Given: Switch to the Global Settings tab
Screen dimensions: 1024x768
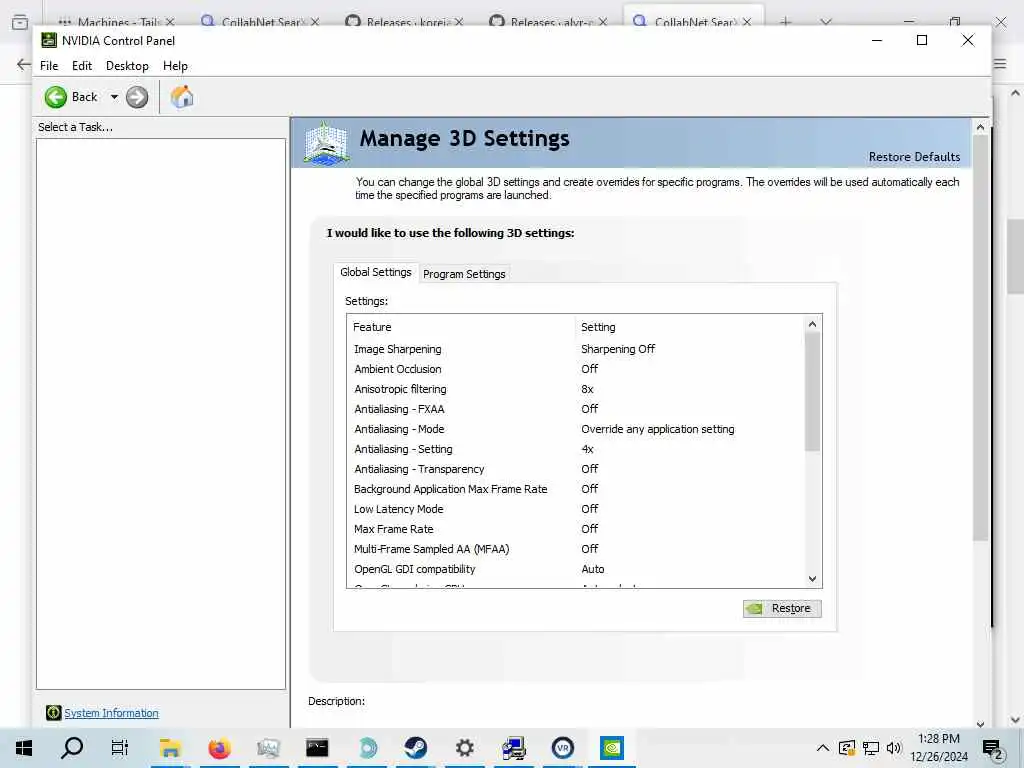Looking at the screenshot, I should coord(376,272).
